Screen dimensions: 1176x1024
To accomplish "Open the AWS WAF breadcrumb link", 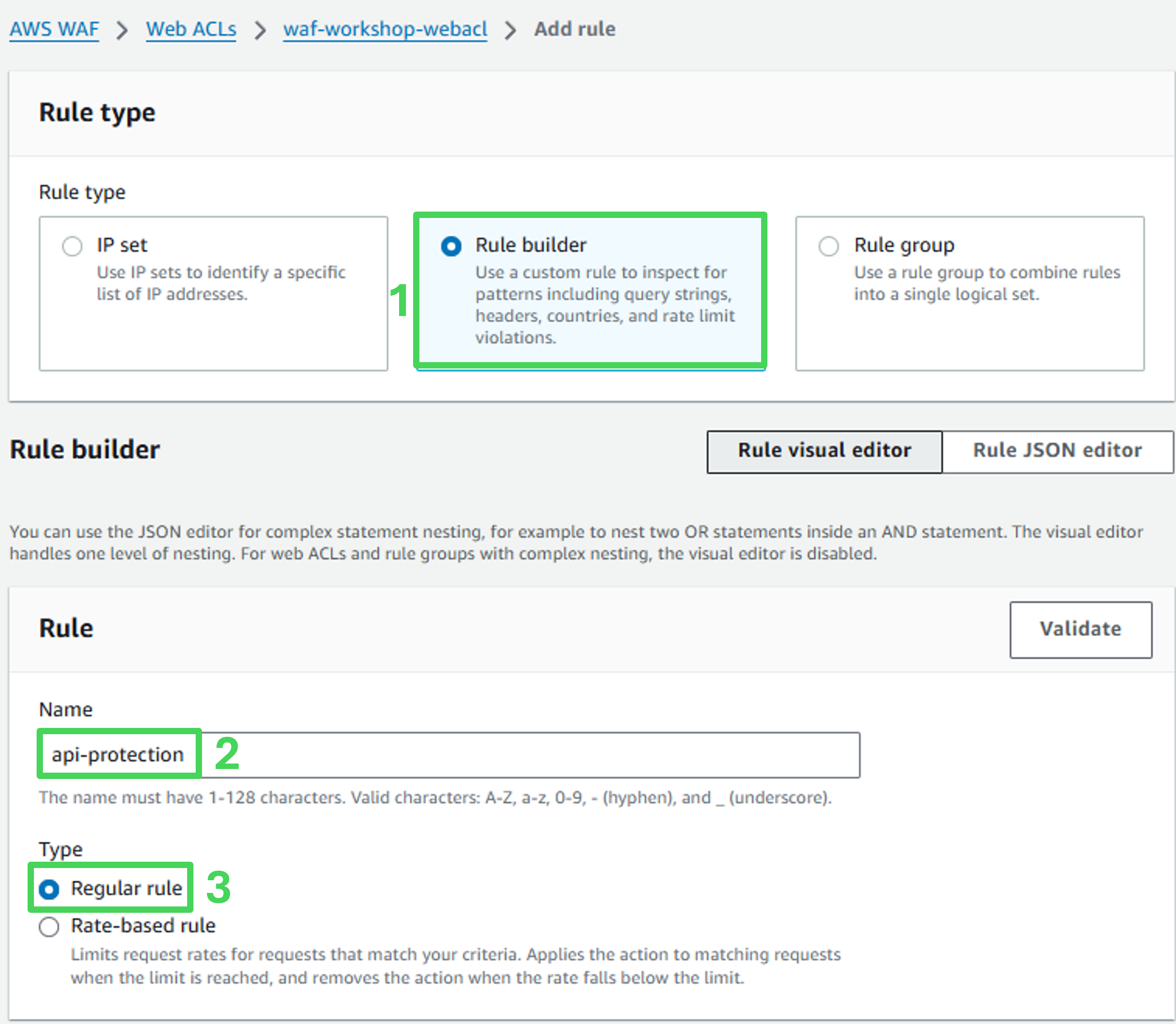I will [x=54, y=29].
